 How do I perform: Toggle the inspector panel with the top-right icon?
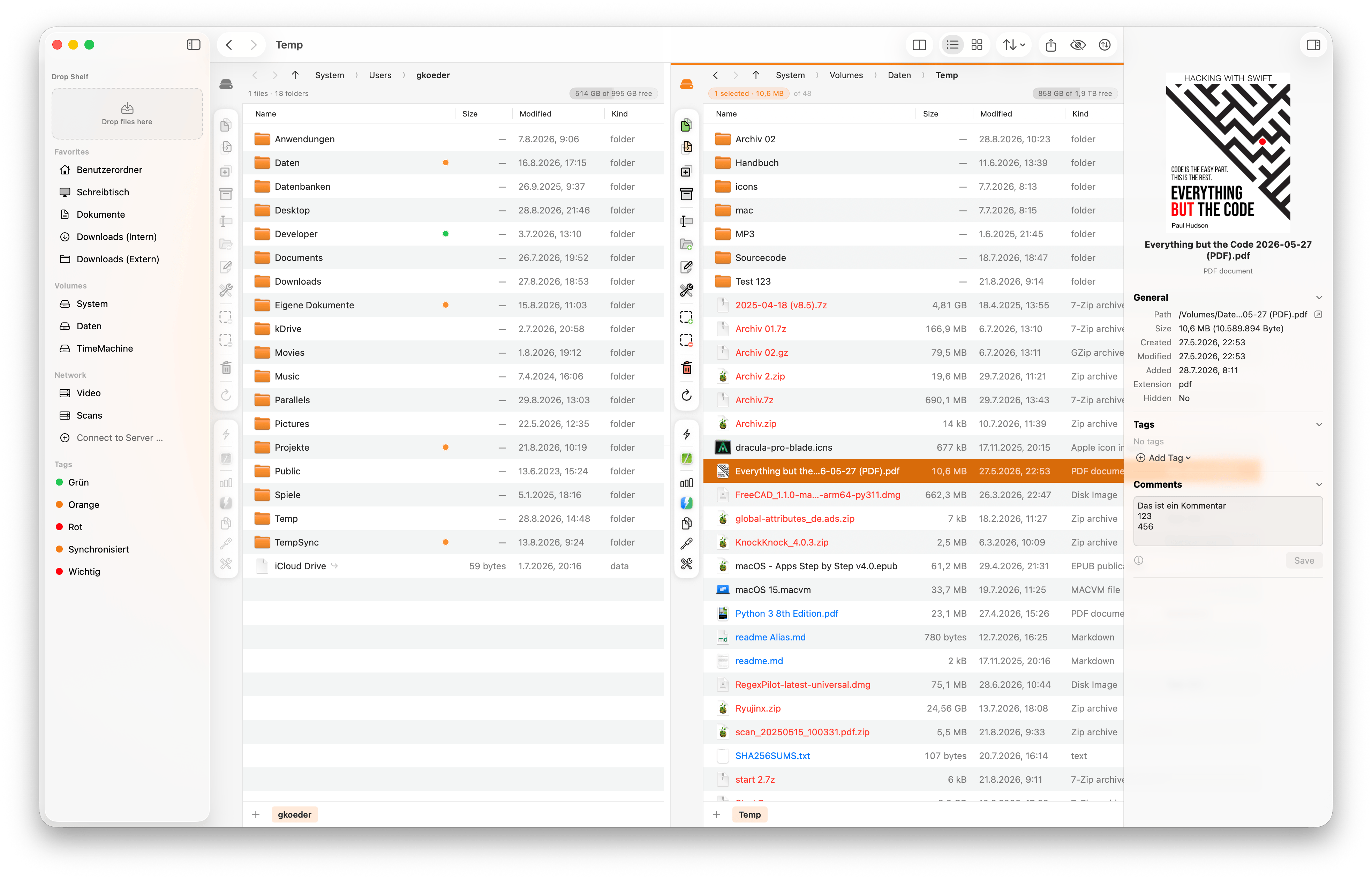click(1313, 45)
